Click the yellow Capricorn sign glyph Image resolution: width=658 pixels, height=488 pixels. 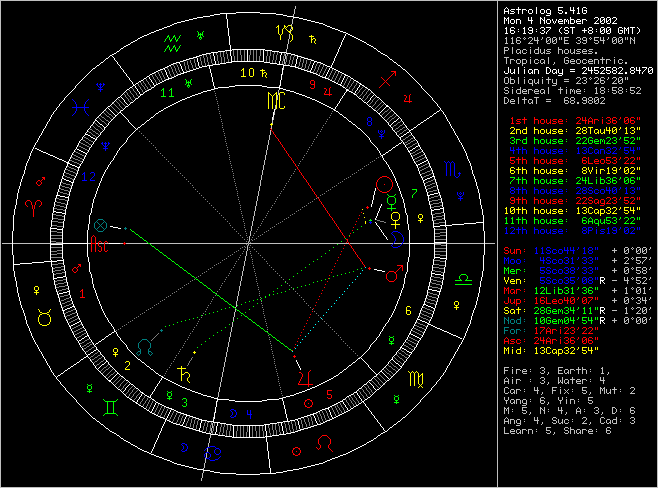click(287, 33)
